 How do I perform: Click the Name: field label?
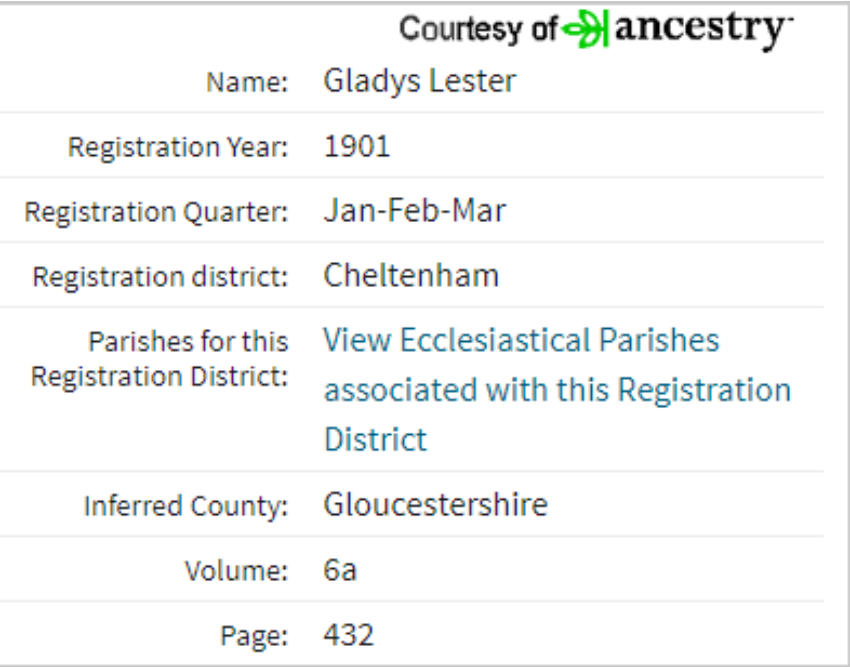click(247, 83)
